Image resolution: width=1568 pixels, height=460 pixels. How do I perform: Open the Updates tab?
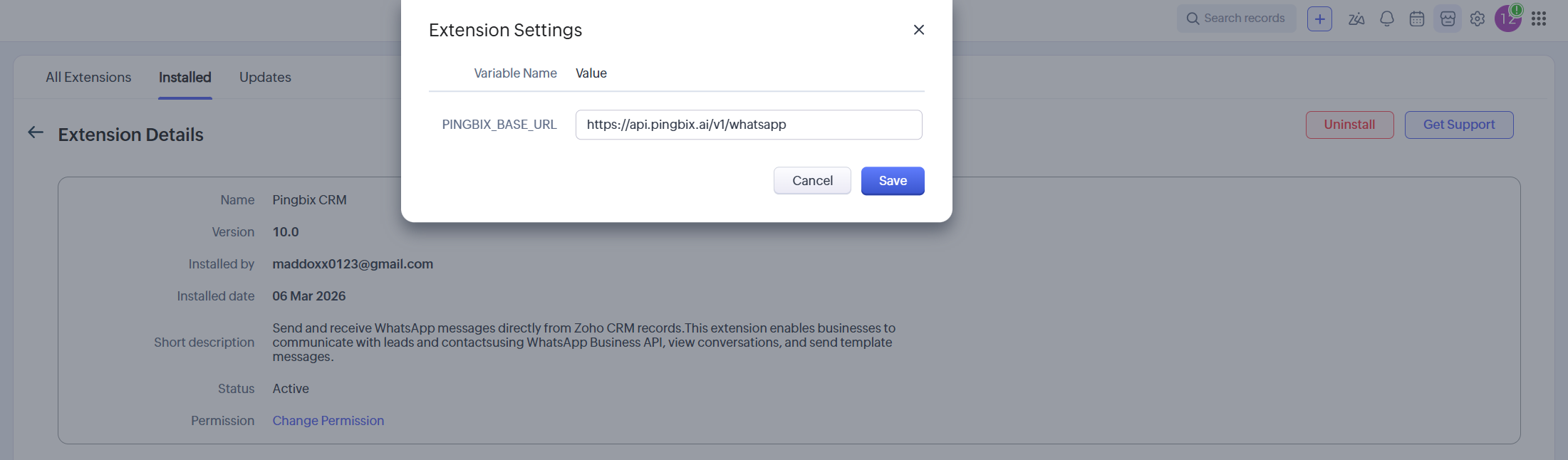(x=265, y=77)
